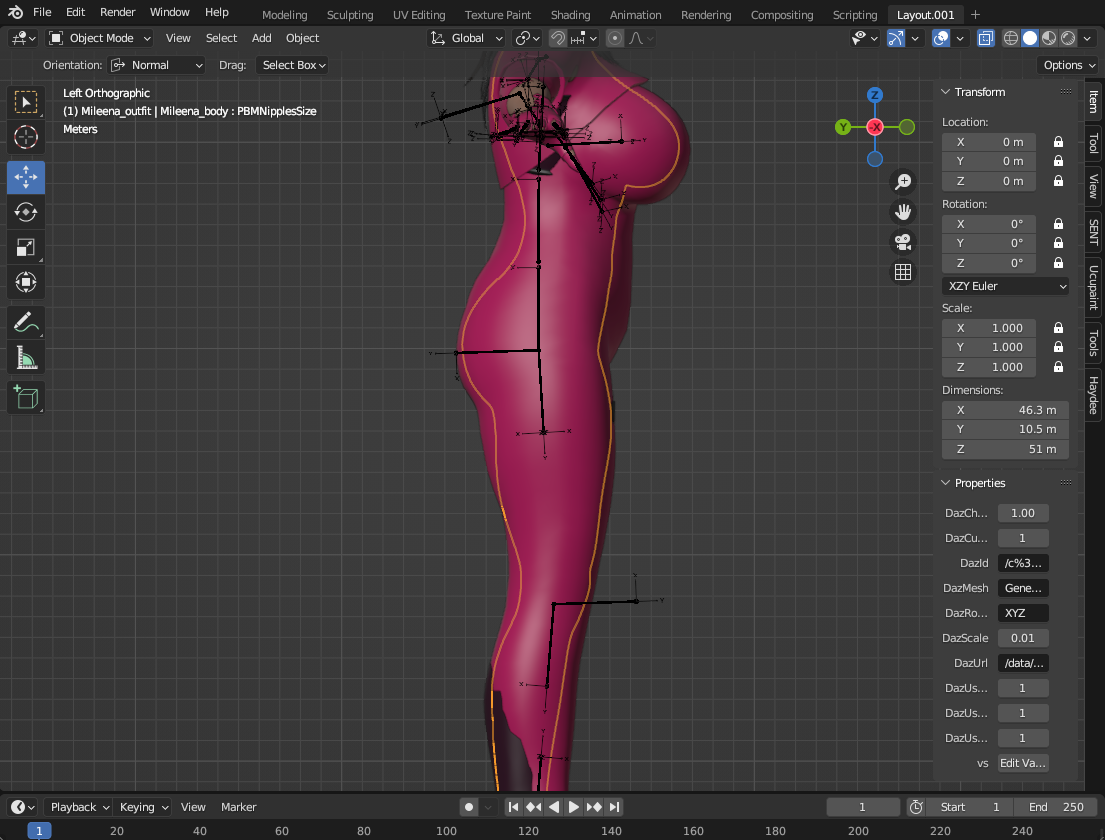This screenshot has width=1105, height=840.
Task: Toggle lock on Rotation Z
Action: (x=1058, y=263)
